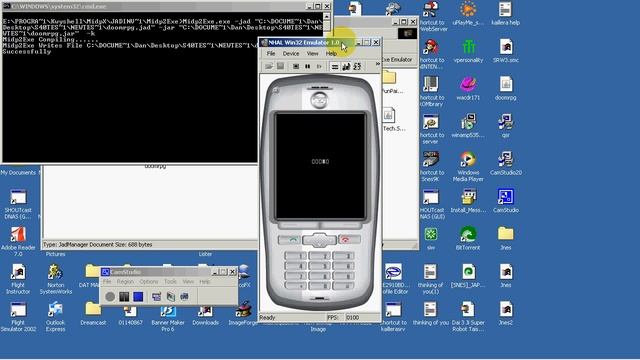Open the Flight Instructor desktop icon
This screenshot has height=360, width=640.
coord(18,279)
